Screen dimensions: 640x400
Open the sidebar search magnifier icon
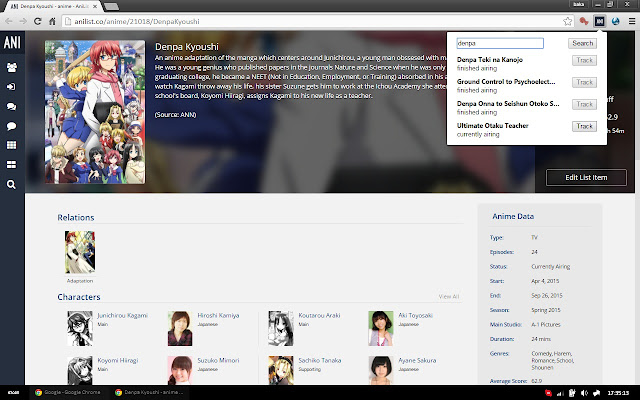(x=11, y=184)
